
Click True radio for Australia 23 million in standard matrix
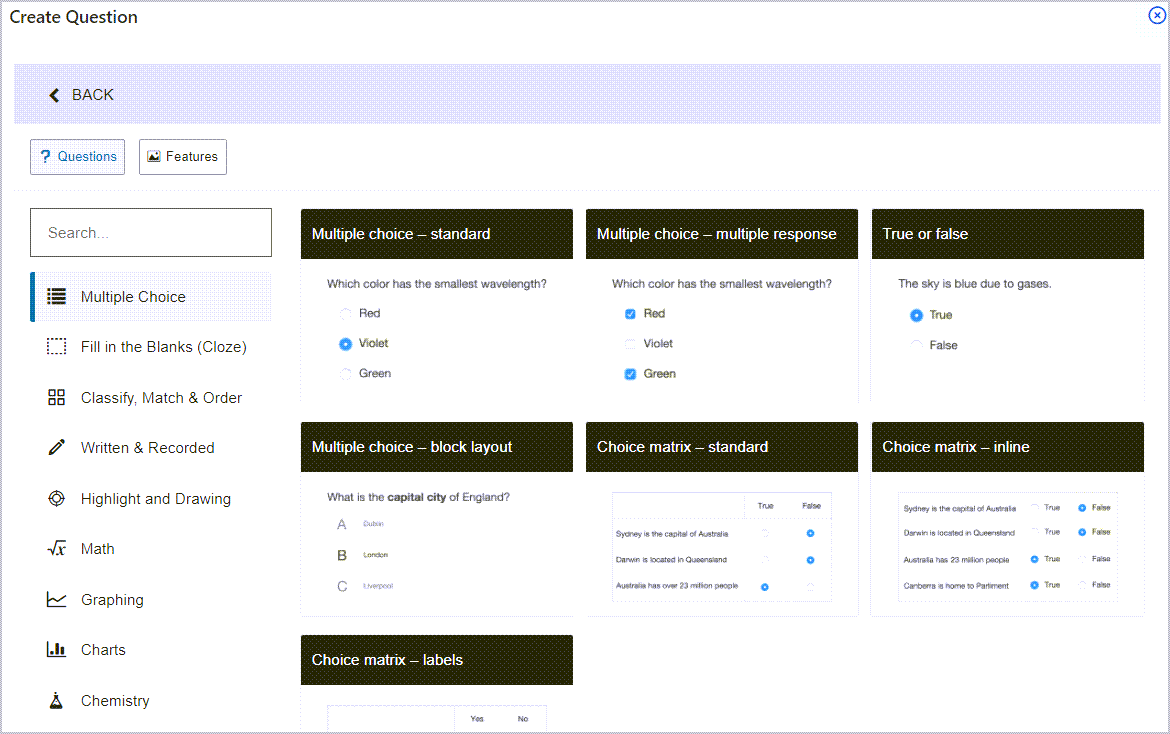pos(765,587)
